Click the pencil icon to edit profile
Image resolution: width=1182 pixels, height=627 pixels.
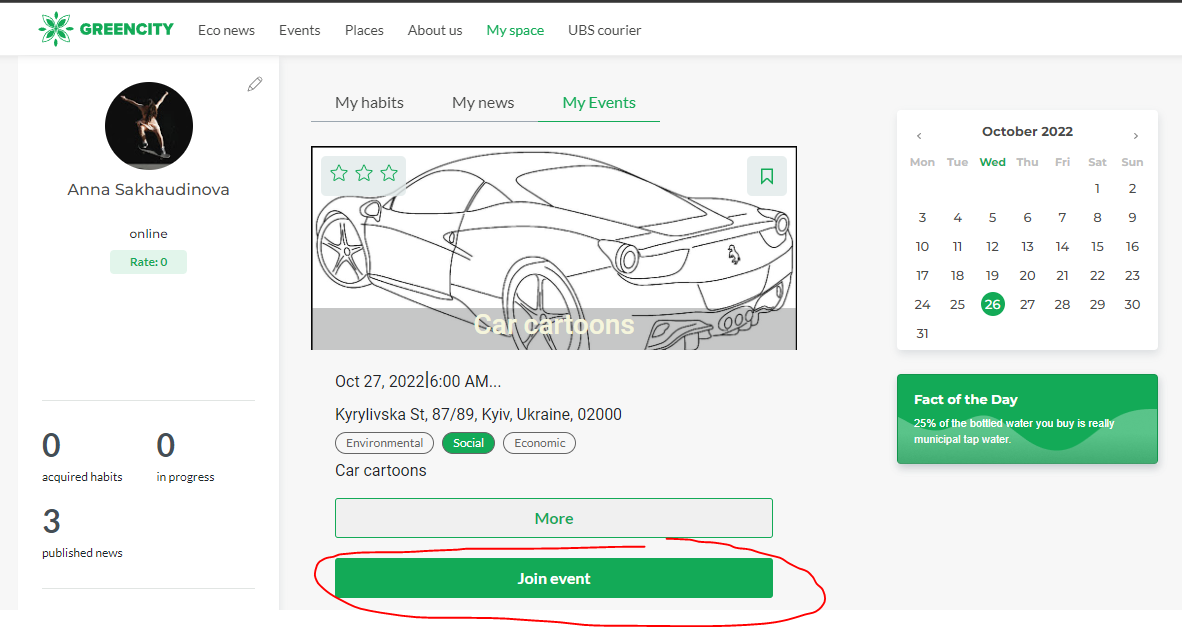point(255,84)
